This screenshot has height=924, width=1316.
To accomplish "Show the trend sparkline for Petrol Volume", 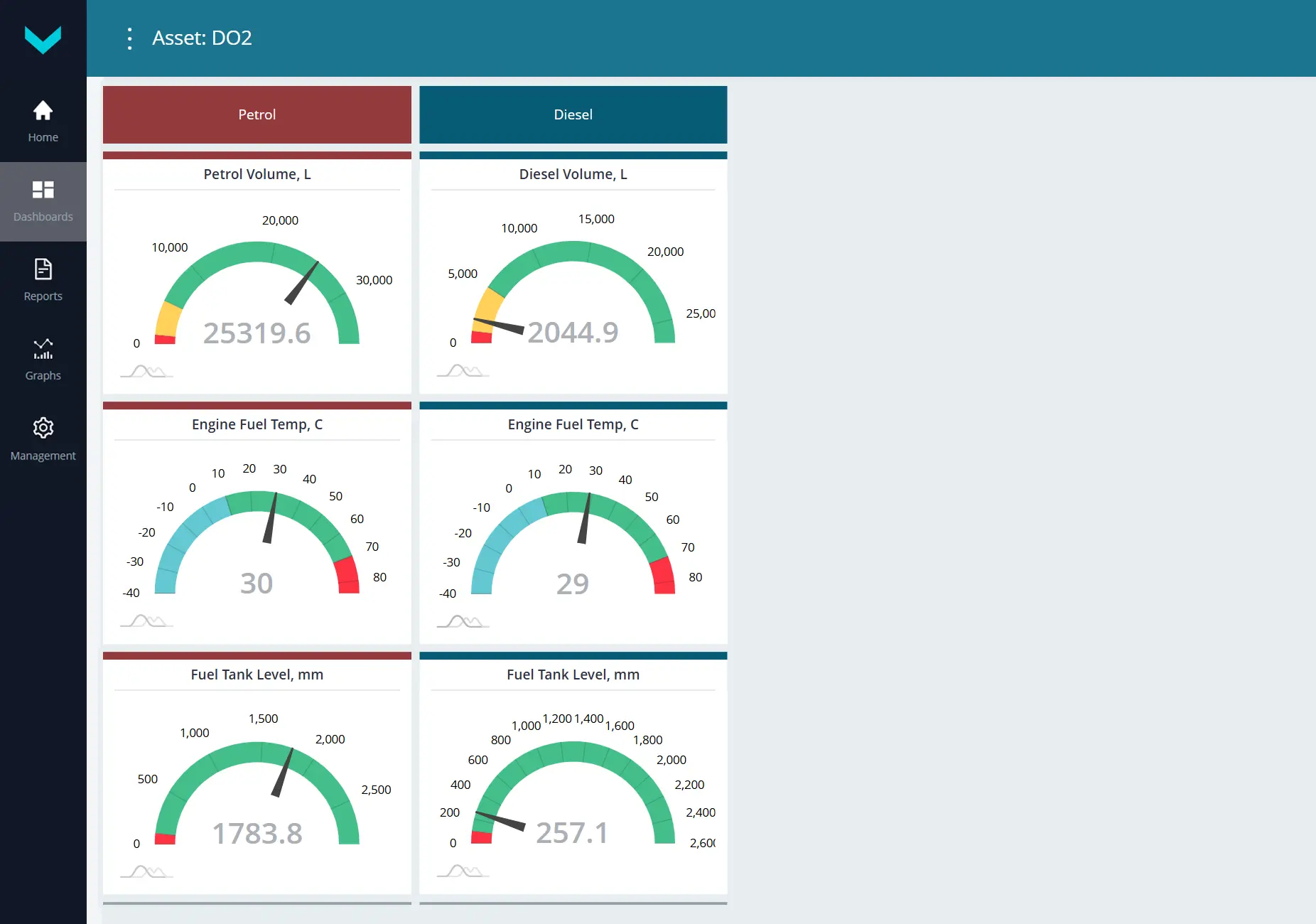I will click(146, 371).
